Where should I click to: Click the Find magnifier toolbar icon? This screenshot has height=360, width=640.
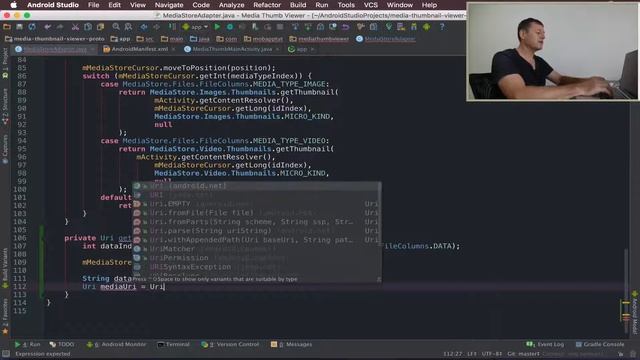(x=116, y=27)
